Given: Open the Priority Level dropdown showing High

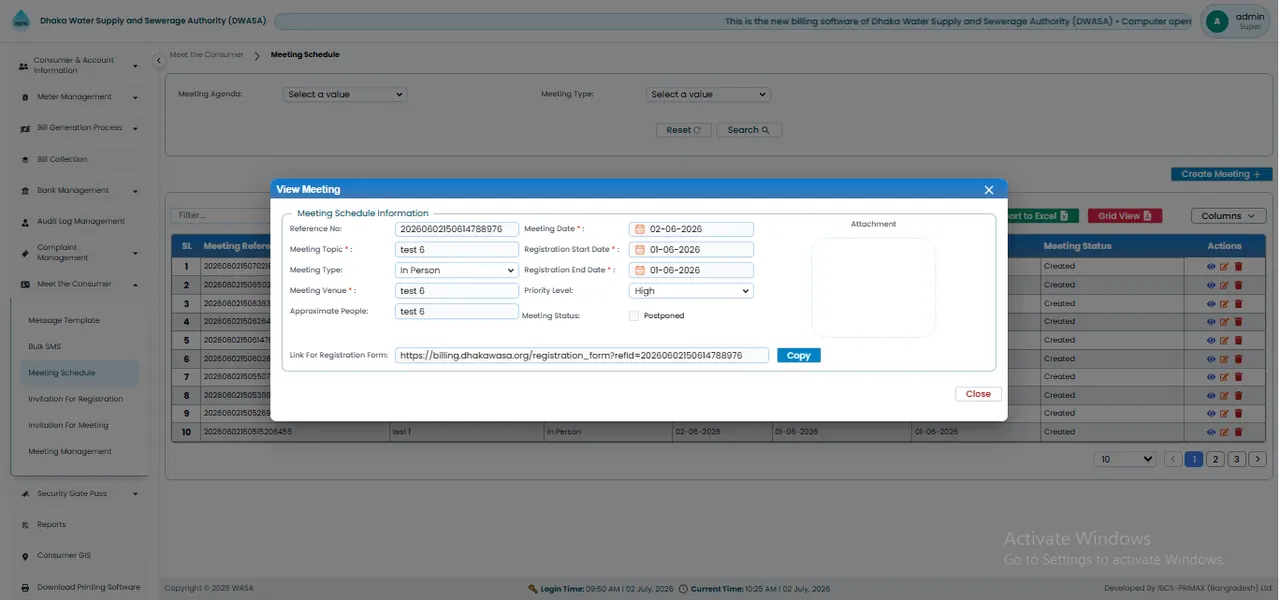Looking at the screenshot, I should (692, 291).
